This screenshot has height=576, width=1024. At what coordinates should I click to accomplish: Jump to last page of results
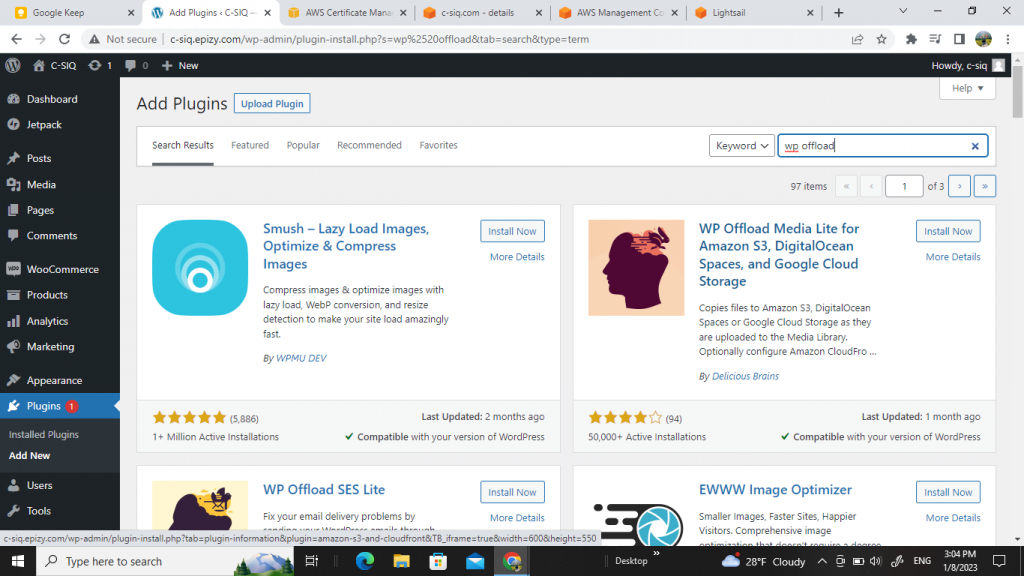point(985,186)
